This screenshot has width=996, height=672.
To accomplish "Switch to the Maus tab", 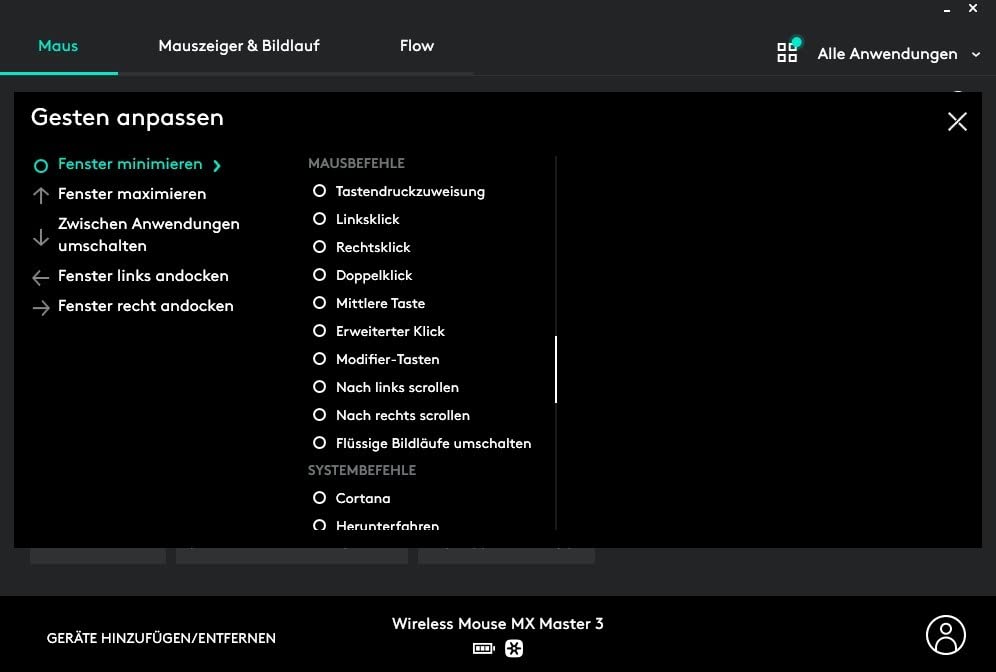I will 58,46.
